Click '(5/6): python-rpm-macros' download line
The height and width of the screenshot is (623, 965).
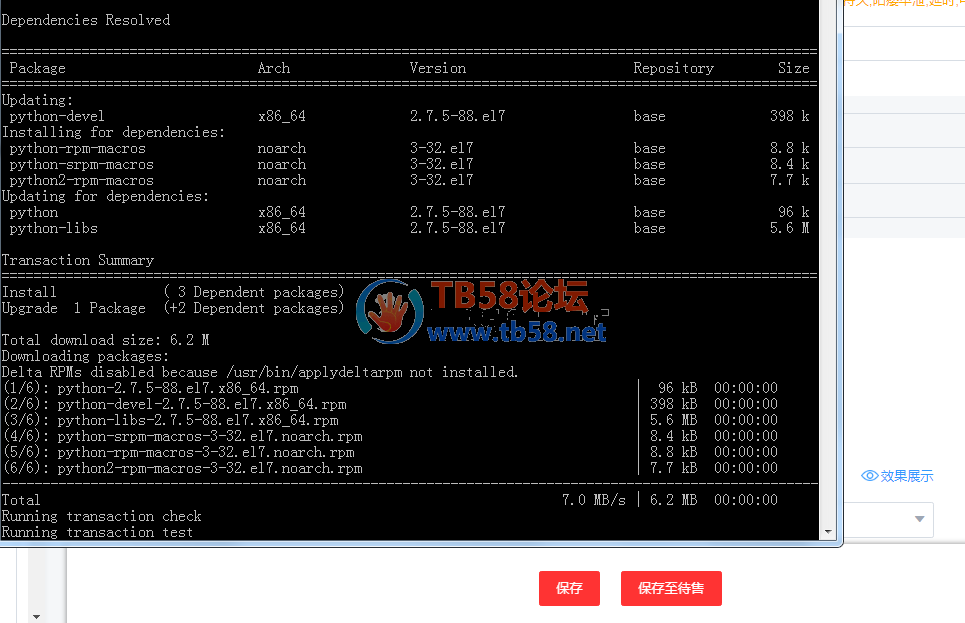pyautogui.click(x=179, y=452)
